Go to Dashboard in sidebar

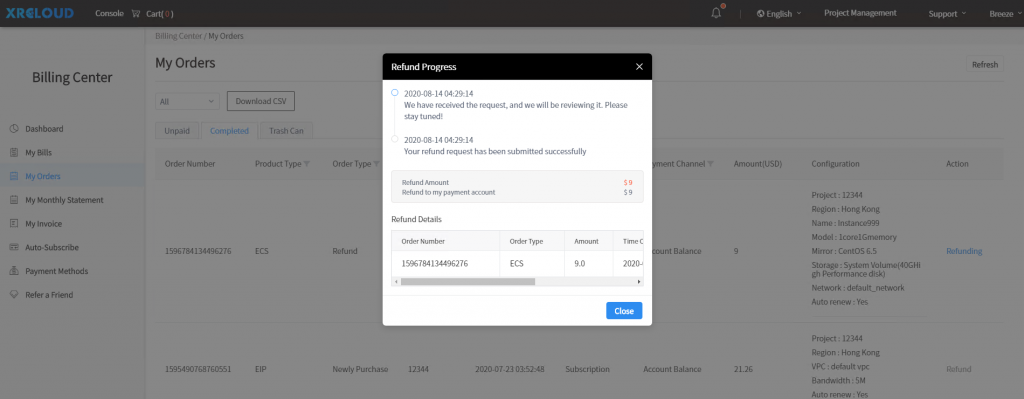coord(44,129)
